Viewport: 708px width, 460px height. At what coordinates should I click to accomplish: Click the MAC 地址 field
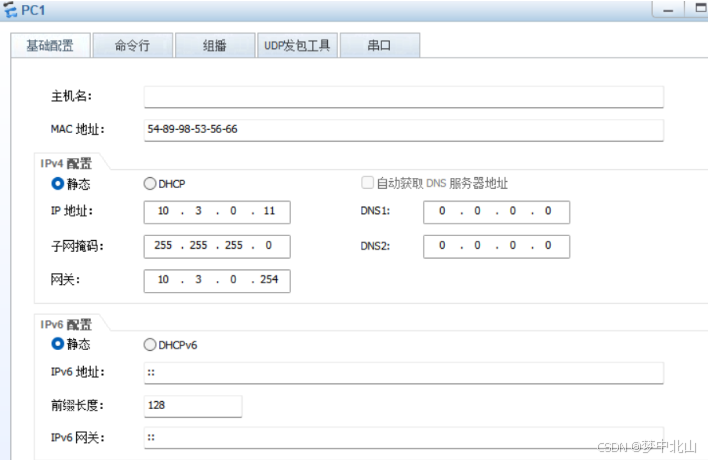coord(404,130)
